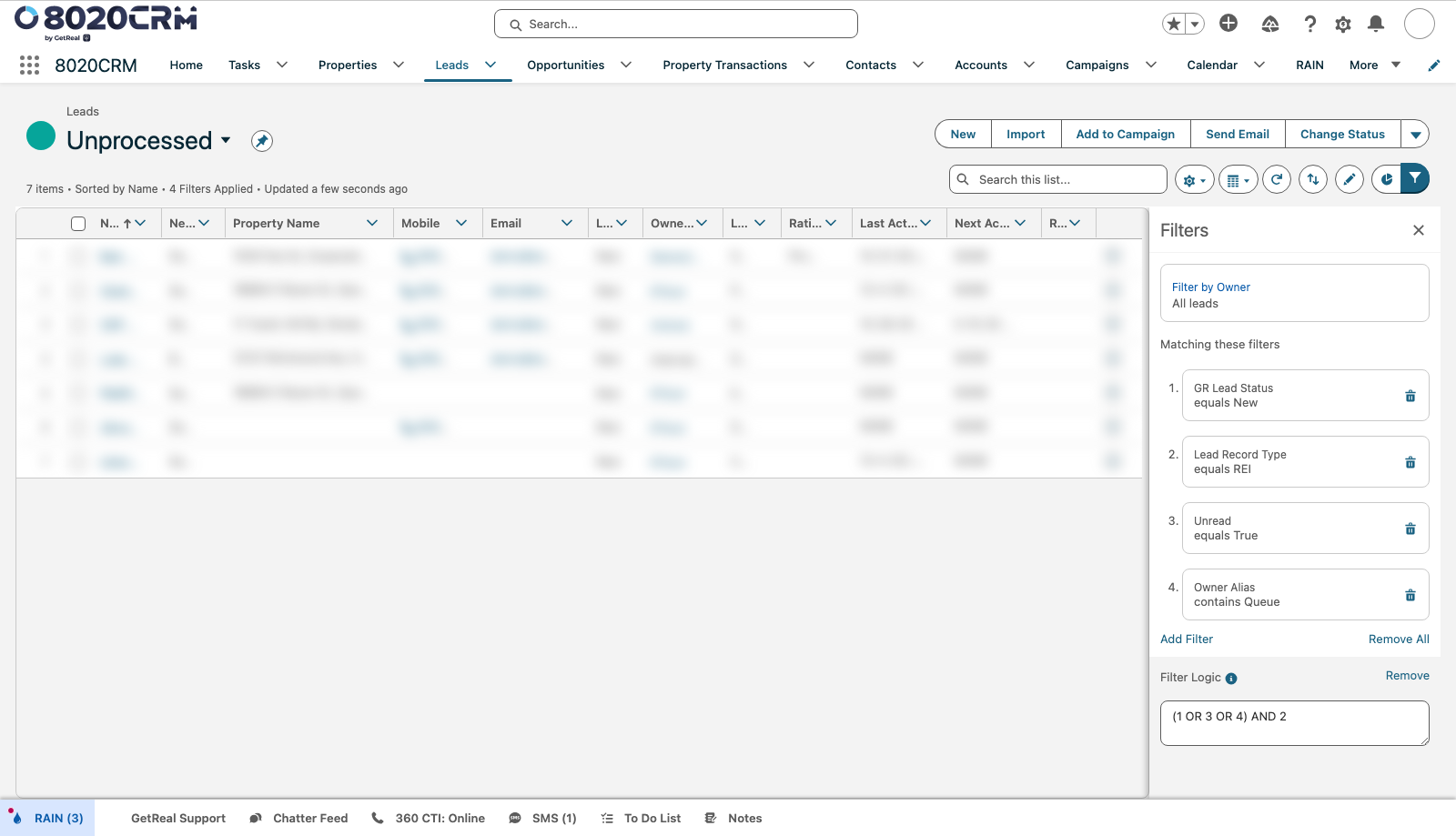Screen dimensions: 1456x836
Task: Click the Remove All filters link
Action: coord(1399,640)
